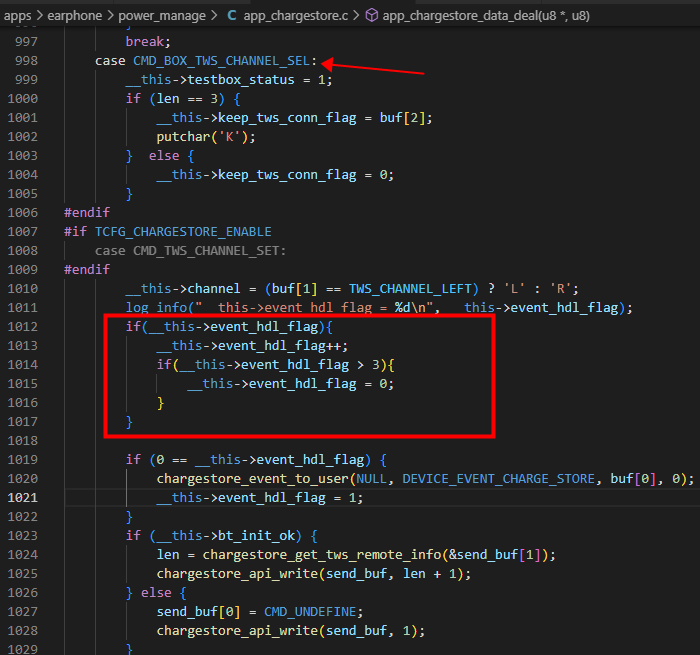Click DEVICE_EVENT_CHARGE_STORE constant
The image size is (700, 655).
click(x=499, y=479)
